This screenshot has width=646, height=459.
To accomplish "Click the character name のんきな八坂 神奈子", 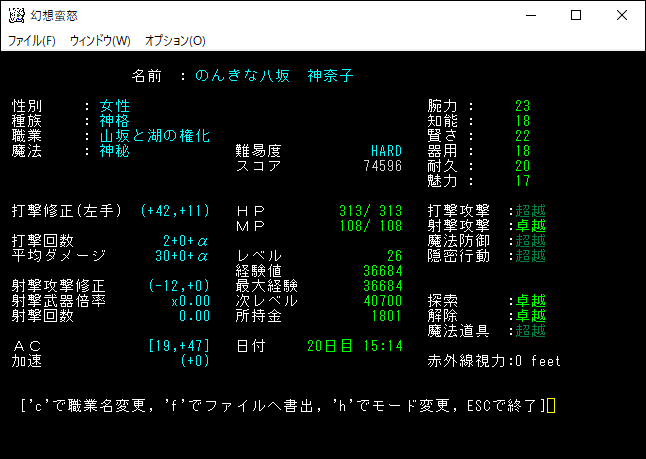I will coord(274,76).
